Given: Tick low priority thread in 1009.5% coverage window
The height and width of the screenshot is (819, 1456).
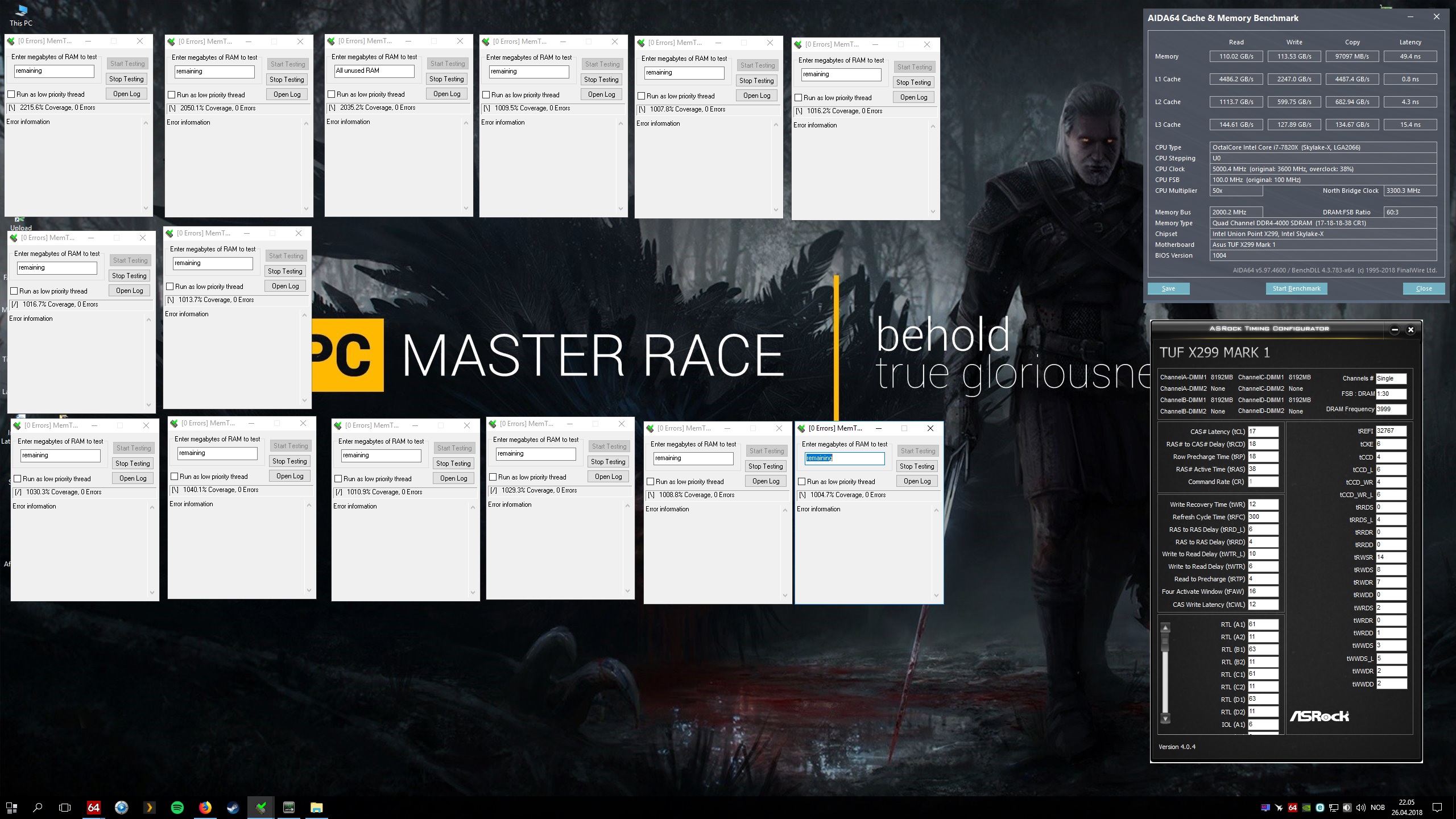Looking at the screenshot, I should [486, 95].
